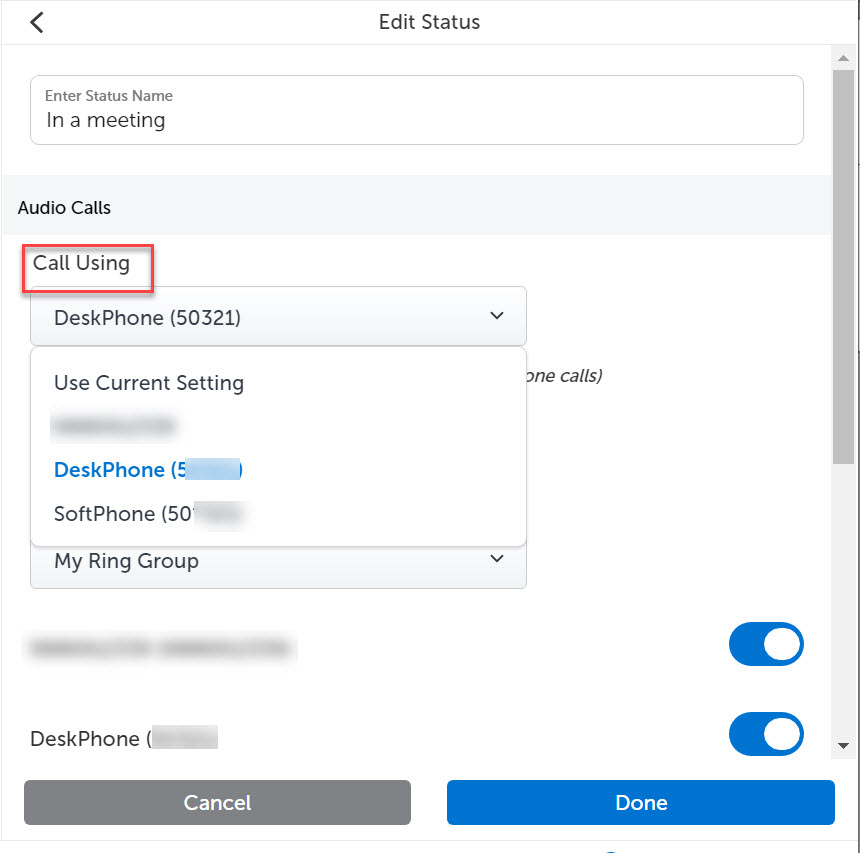This screenshot has height=853, width=860.
Task: Expand the My Ring Group dropdown
Action: click(278, 564)
